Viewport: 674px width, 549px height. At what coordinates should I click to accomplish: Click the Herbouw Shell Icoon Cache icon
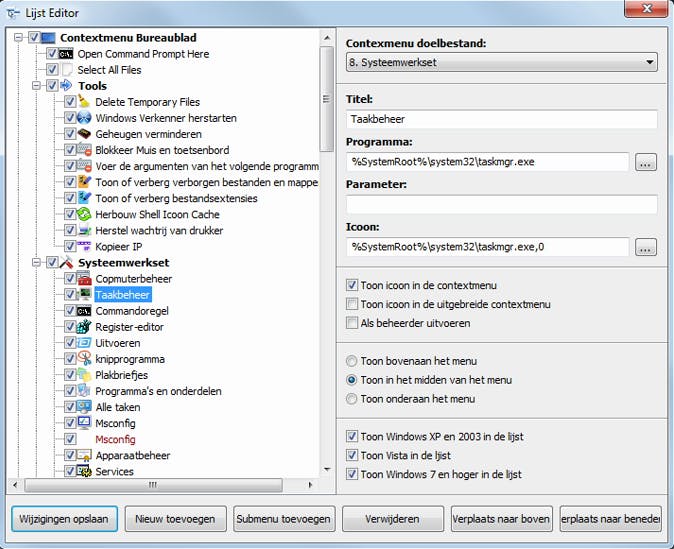(84, 214)
